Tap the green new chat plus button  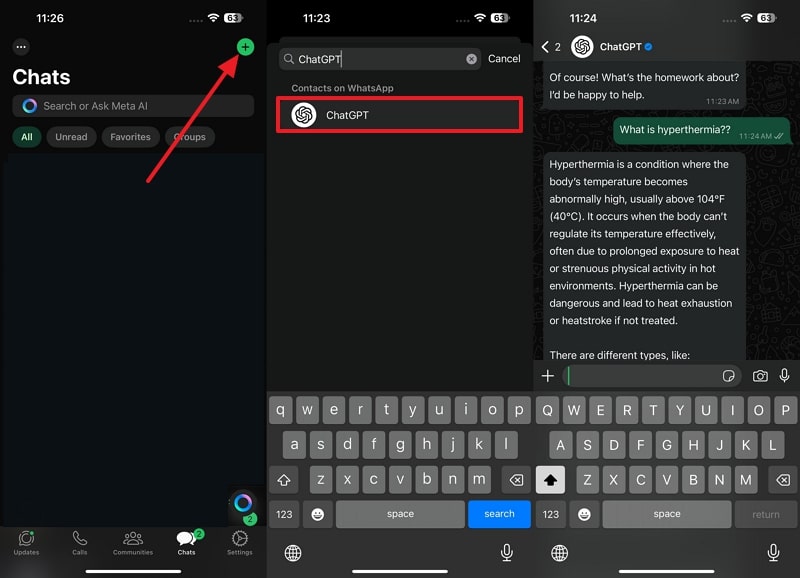point(245,47)
